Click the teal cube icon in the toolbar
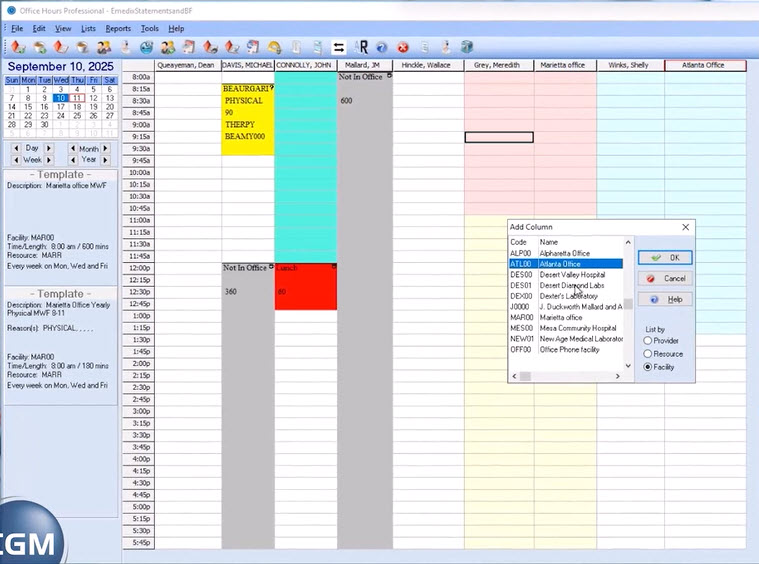Image resolution: width=759 pixels, height=564 pixels. 466,47
